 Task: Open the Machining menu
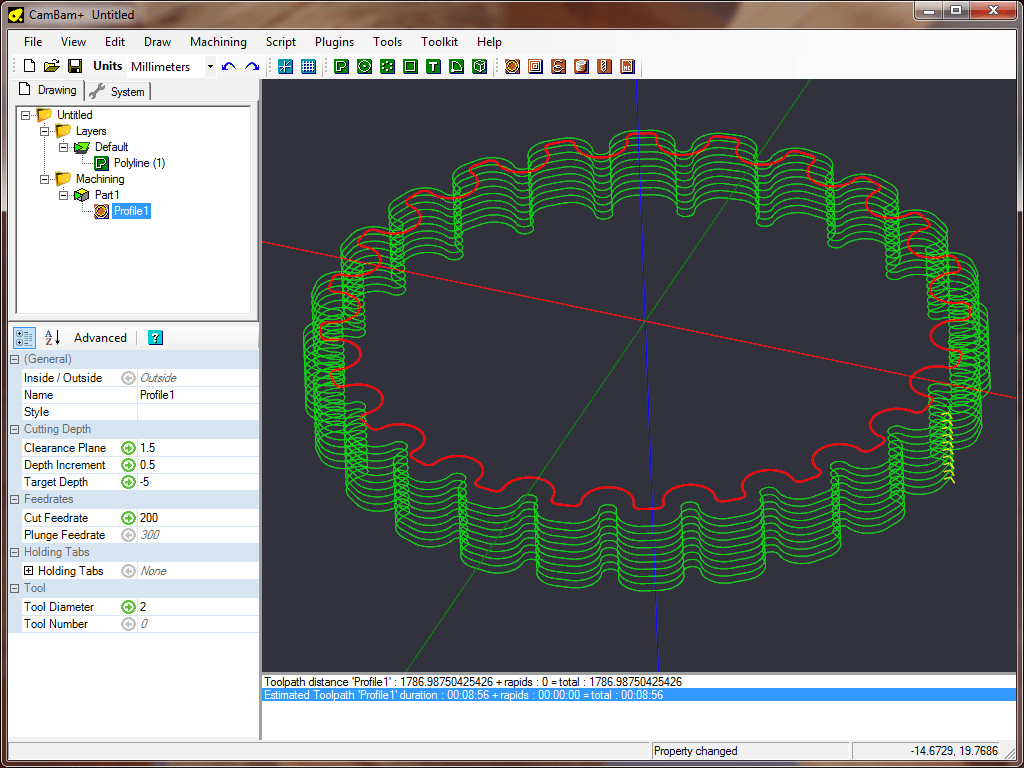tap(218, 42)
